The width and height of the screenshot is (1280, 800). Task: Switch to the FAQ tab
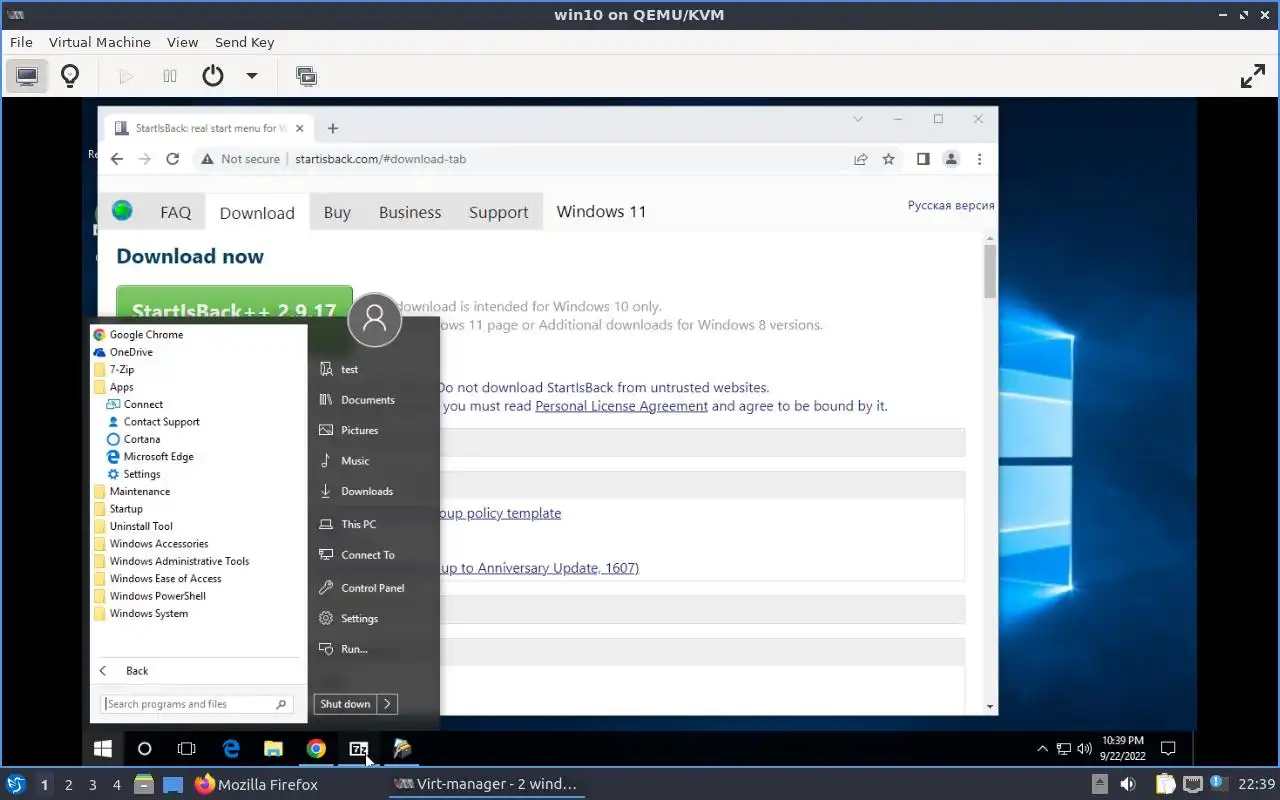175,212
